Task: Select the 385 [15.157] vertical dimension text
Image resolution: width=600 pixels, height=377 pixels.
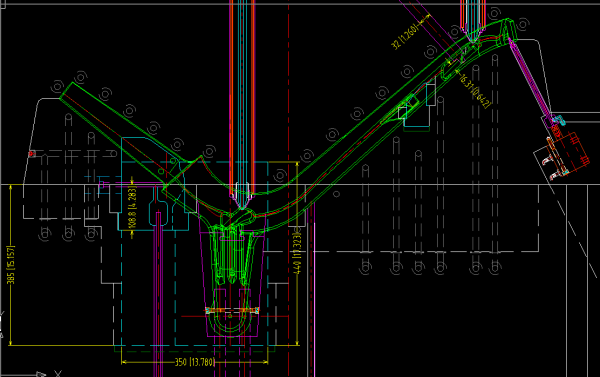Action: [11, 265]
